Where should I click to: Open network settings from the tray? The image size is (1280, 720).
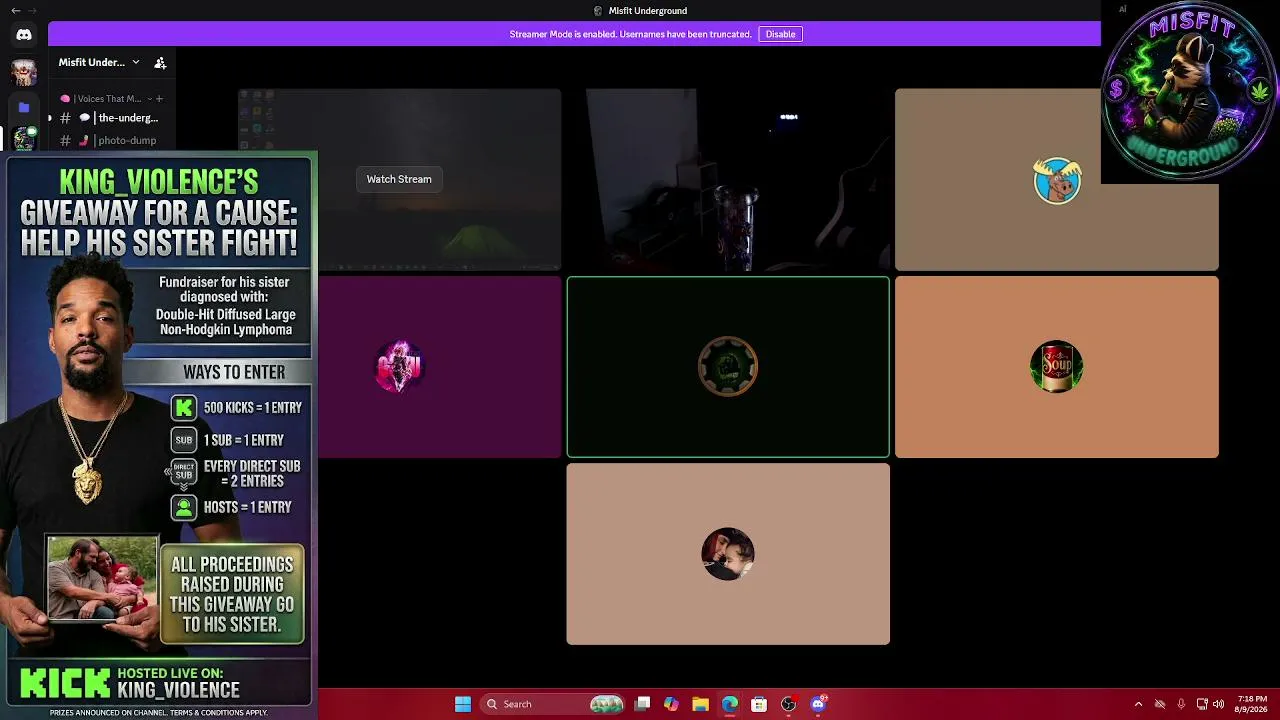1202,704
